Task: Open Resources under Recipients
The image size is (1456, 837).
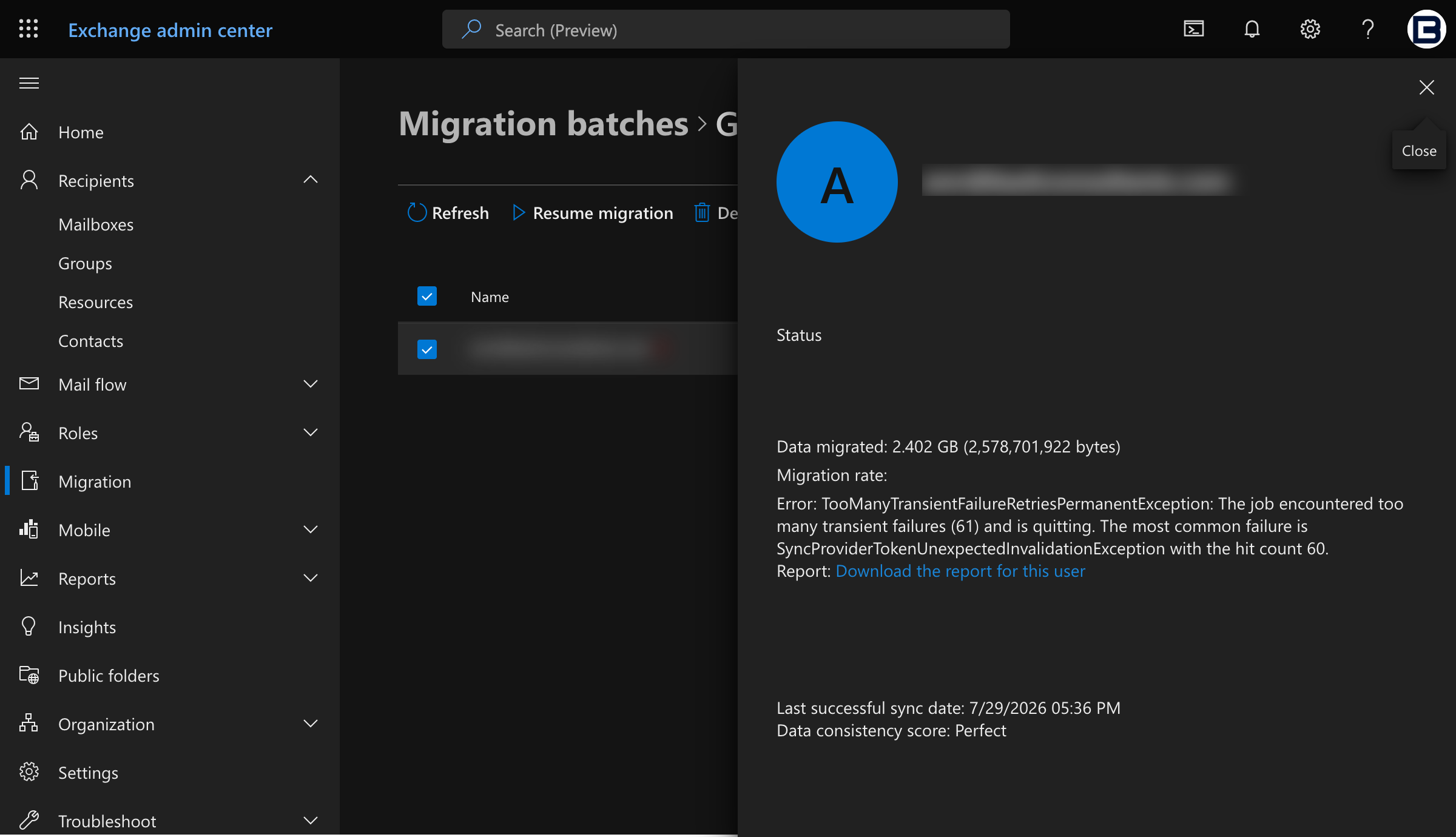Action: (x=96, y=302)
